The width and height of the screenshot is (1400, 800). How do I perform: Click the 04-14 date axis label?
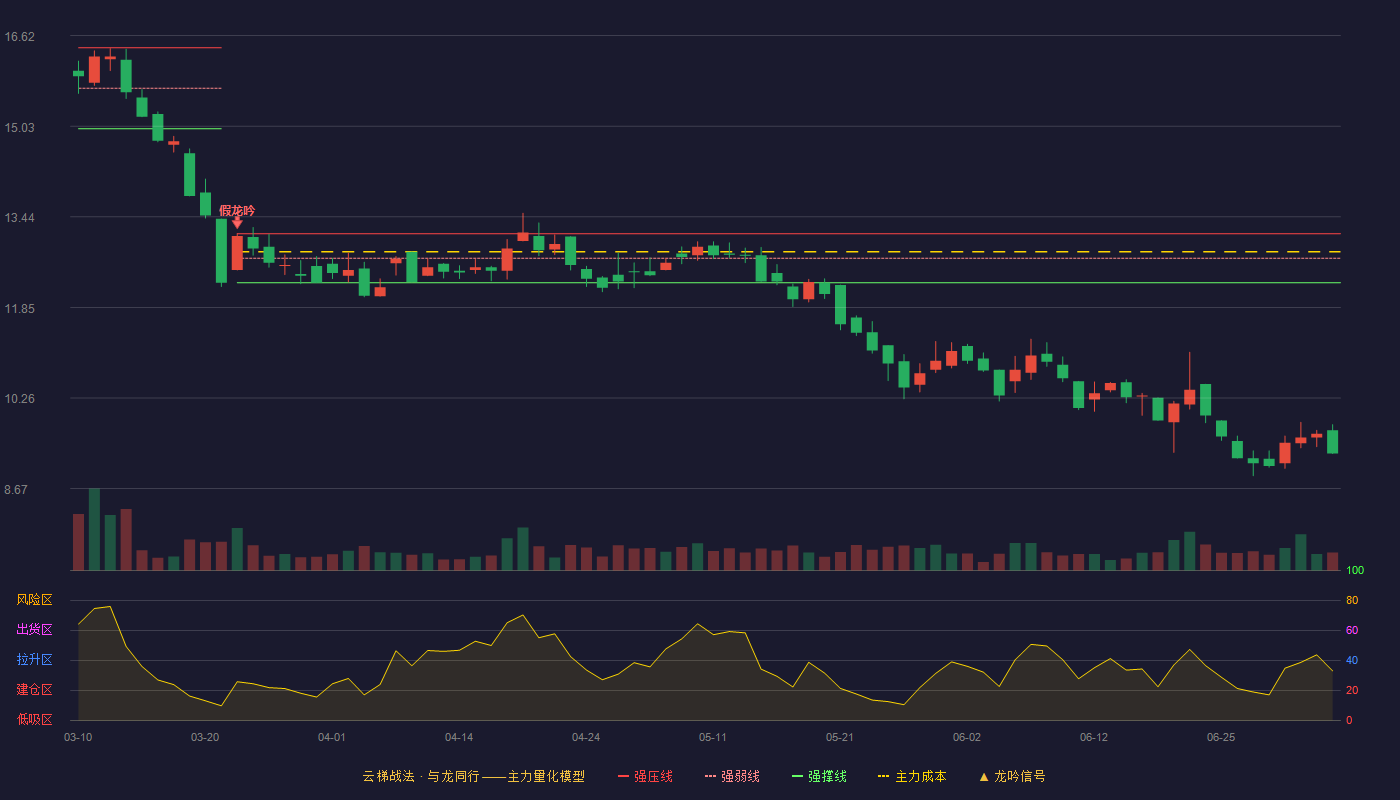tap(459, 737)
